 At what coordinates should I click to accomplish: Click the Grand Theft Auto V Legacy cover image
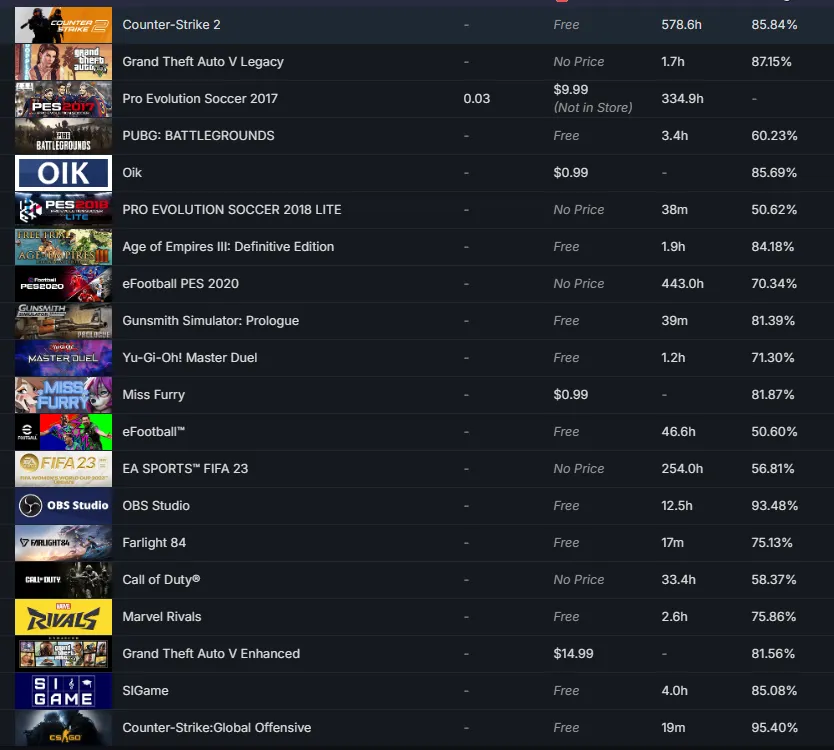tap(63, 62)
